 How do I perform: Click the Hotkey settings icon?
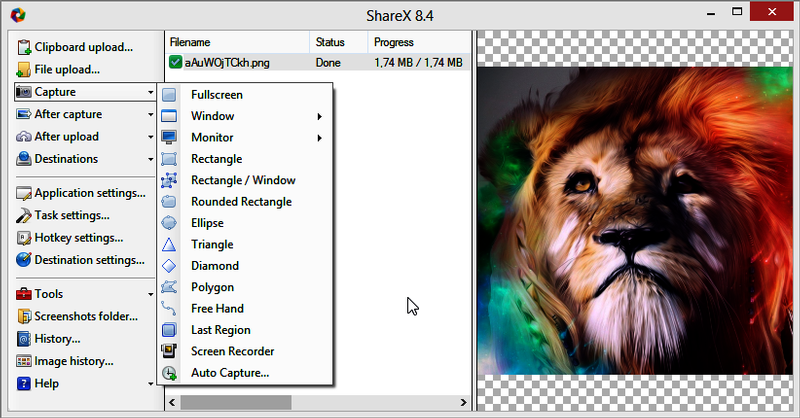pyautogui.click(x=23, y=238)
